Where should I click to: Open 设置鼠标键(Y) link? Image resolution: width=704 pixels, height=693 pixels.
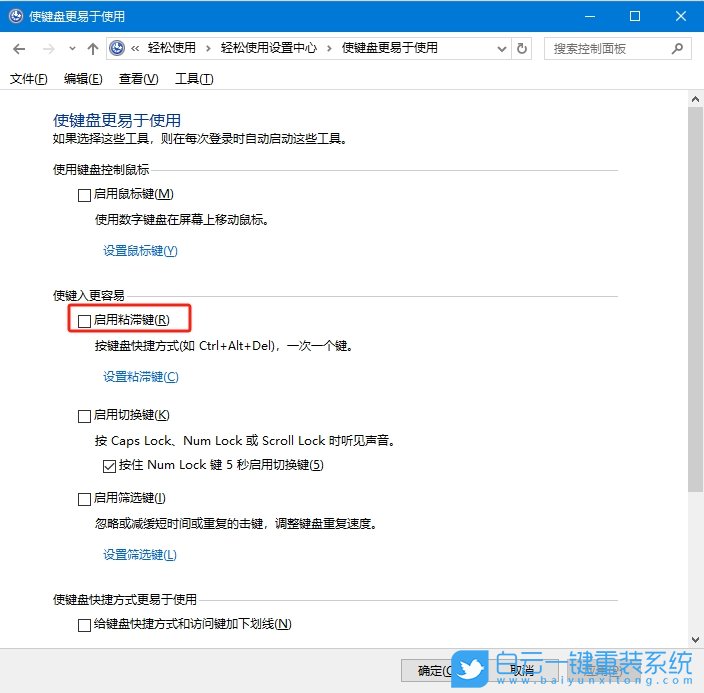(140, 251)
